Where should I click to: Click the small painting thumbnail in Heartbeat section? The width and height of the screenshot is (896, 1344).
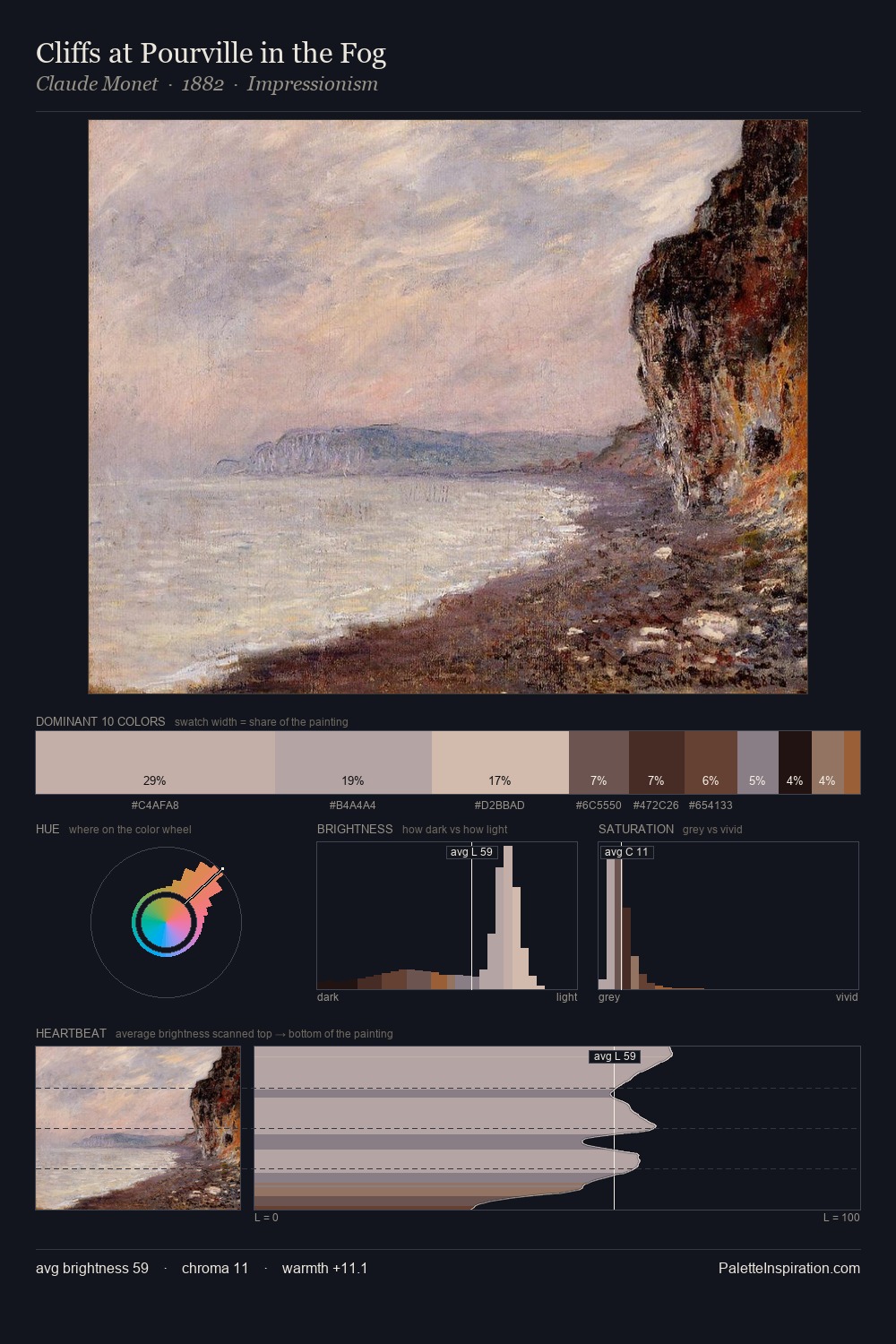(x=138, y=1128)
